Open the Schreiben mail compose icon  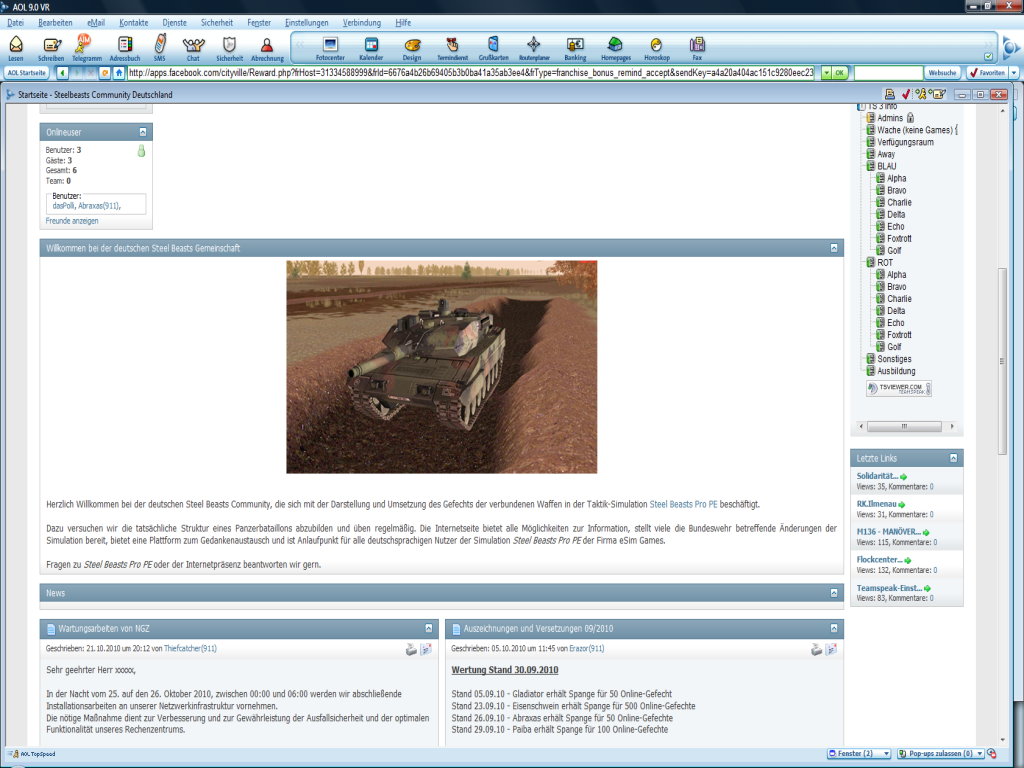(51, 47)
